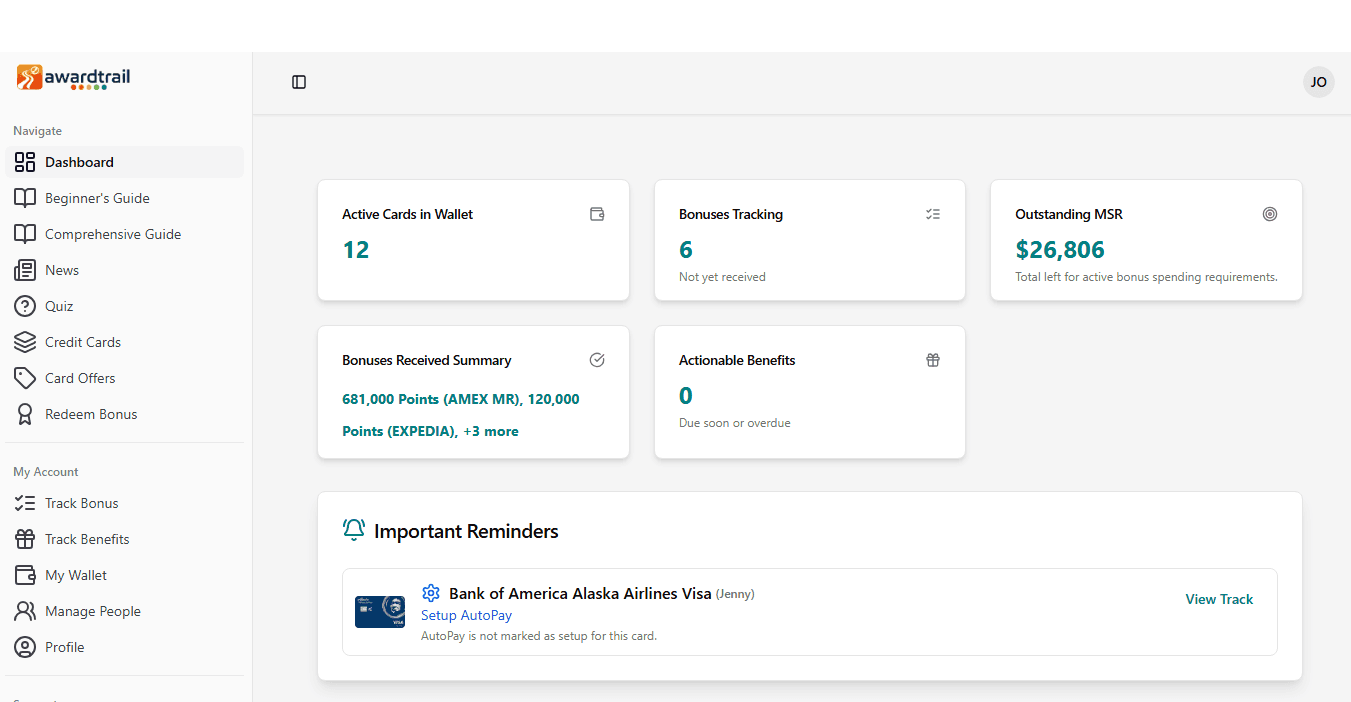Open View Track for the Alaska Airlines card
Viewport: 1351px width, 702px height.
(1219, 598)
